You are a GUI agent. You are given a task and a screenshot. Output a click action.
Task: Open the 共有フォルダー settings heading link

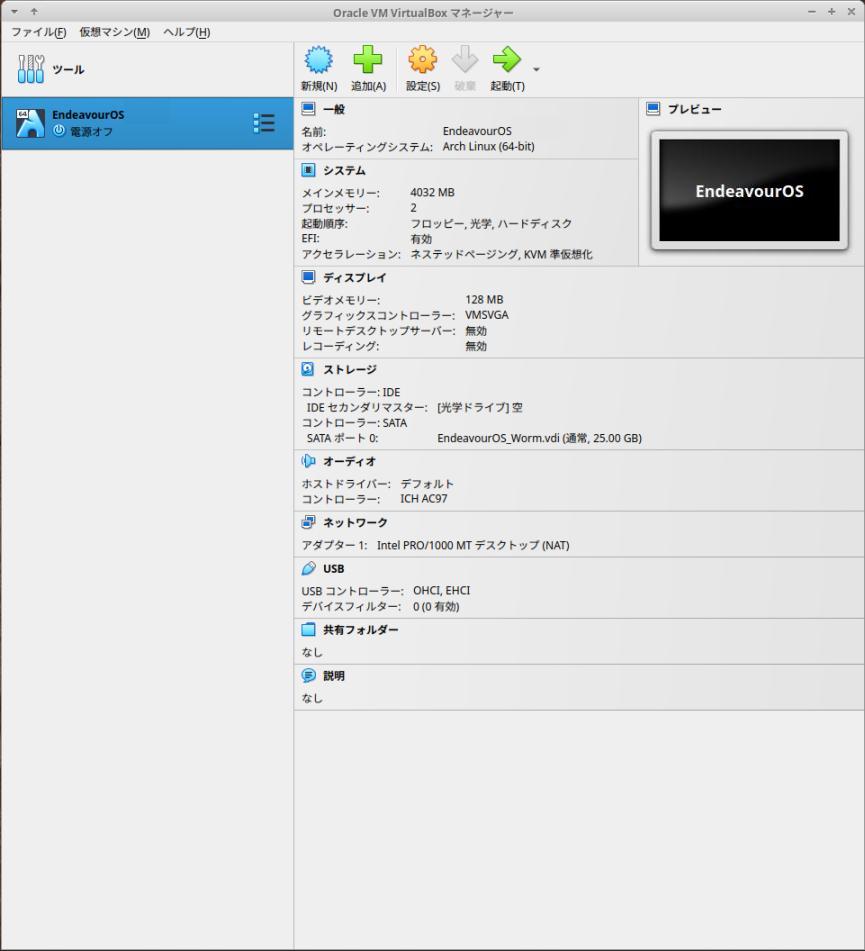pyautogui.click(x=361, y=630)
